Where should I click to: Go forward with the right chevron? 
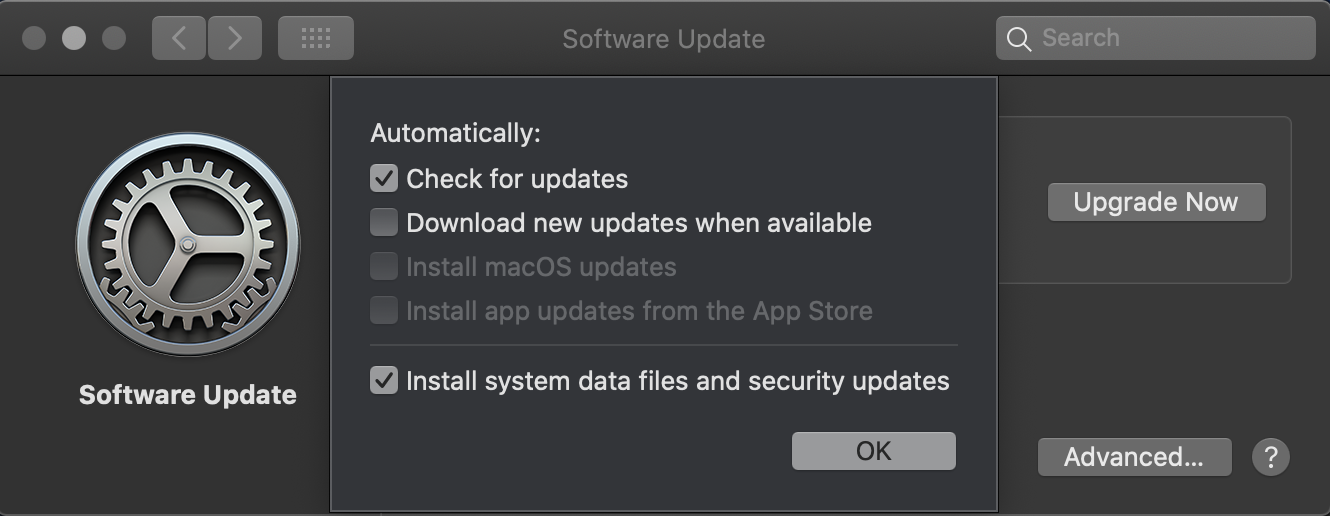pyautogui.click(x=235, y=39)
